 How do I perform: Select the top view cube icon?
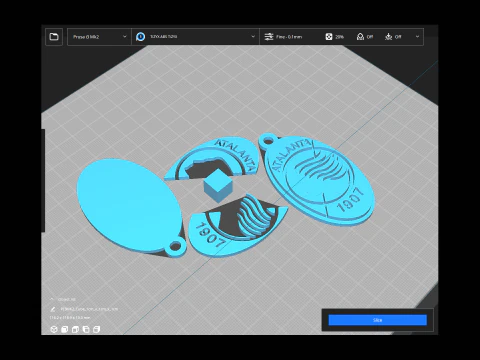coord(75,329)
